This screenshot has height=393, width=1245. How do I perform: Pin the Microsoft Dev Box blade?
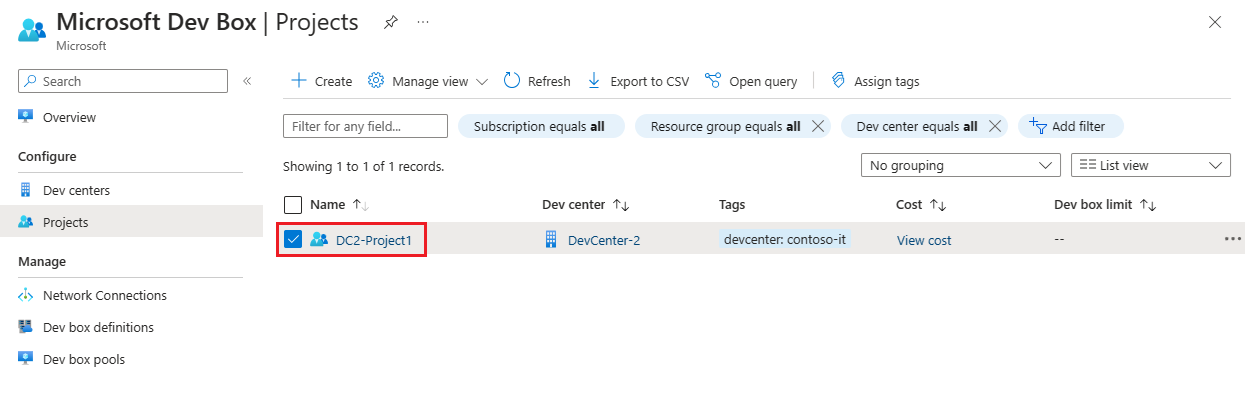pyautogui.click(x=391, y=22)
